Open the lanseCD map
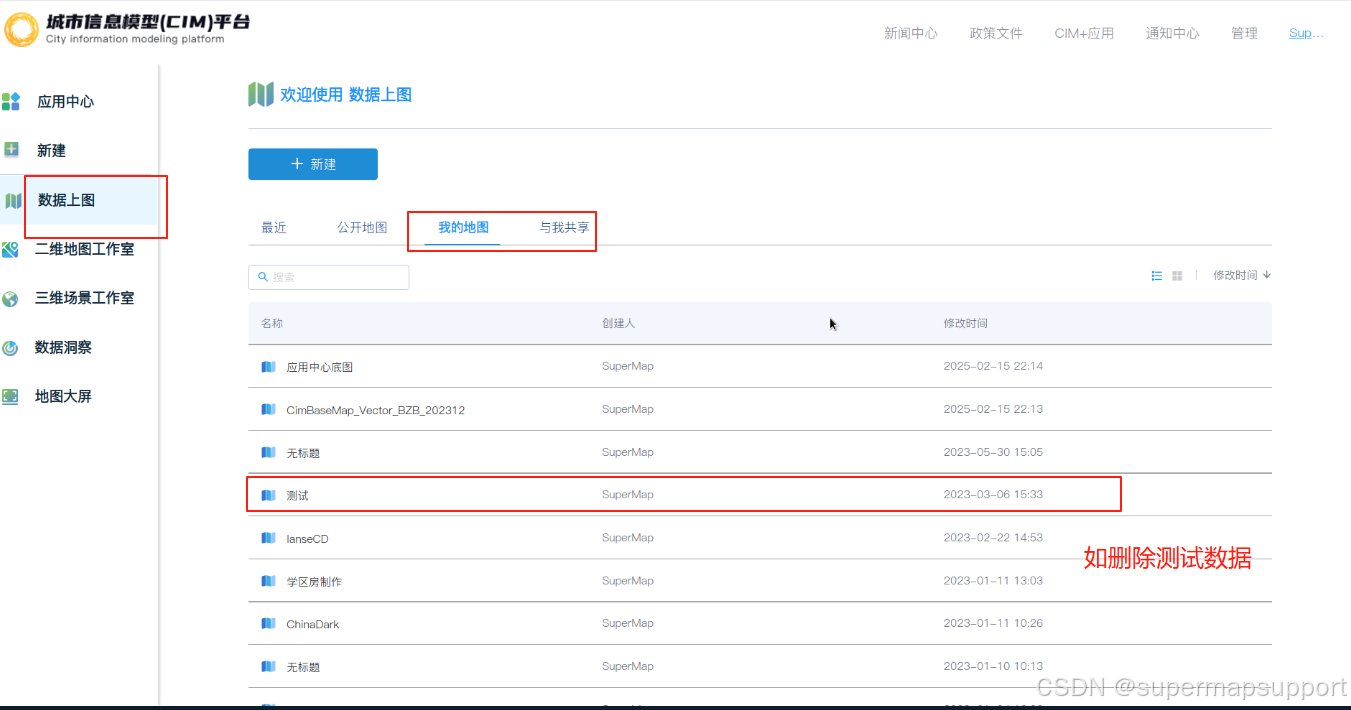1351x710 pixels. (x=760, y=538)
